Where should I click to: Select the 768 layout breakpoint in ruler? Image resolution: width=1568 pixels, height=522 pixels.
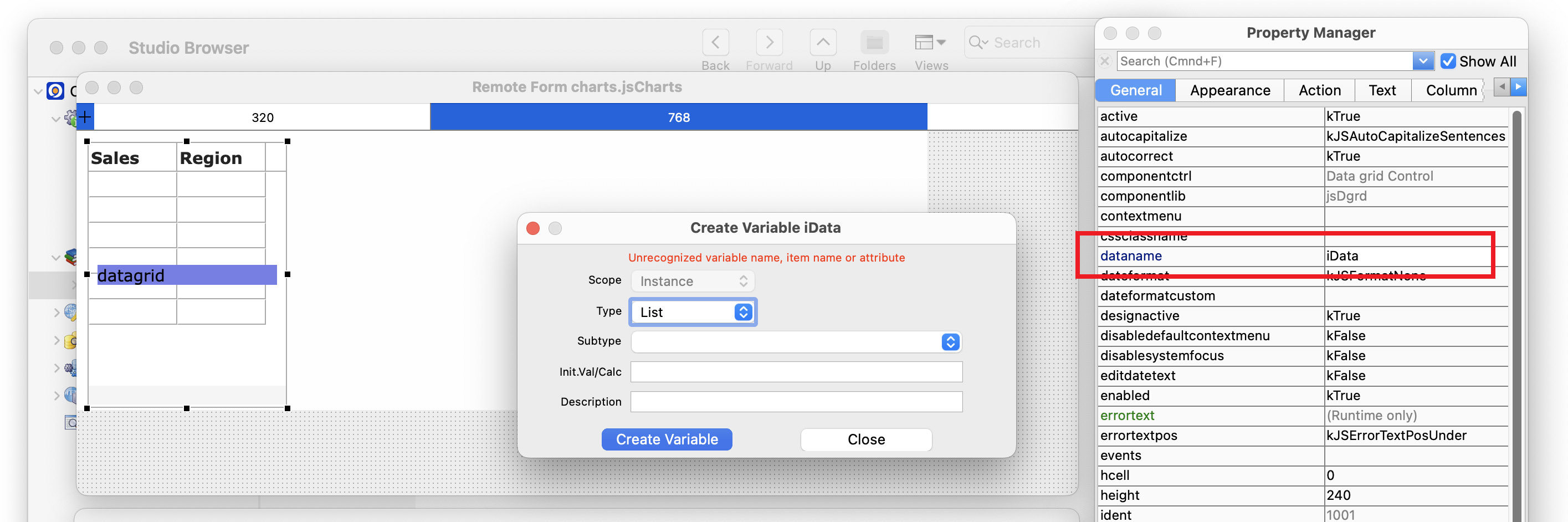(x=678, y=117)
